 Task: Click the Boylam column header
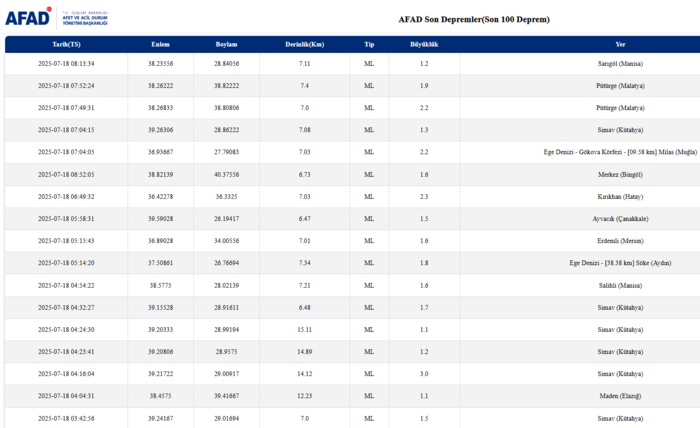tap(227, 45)
